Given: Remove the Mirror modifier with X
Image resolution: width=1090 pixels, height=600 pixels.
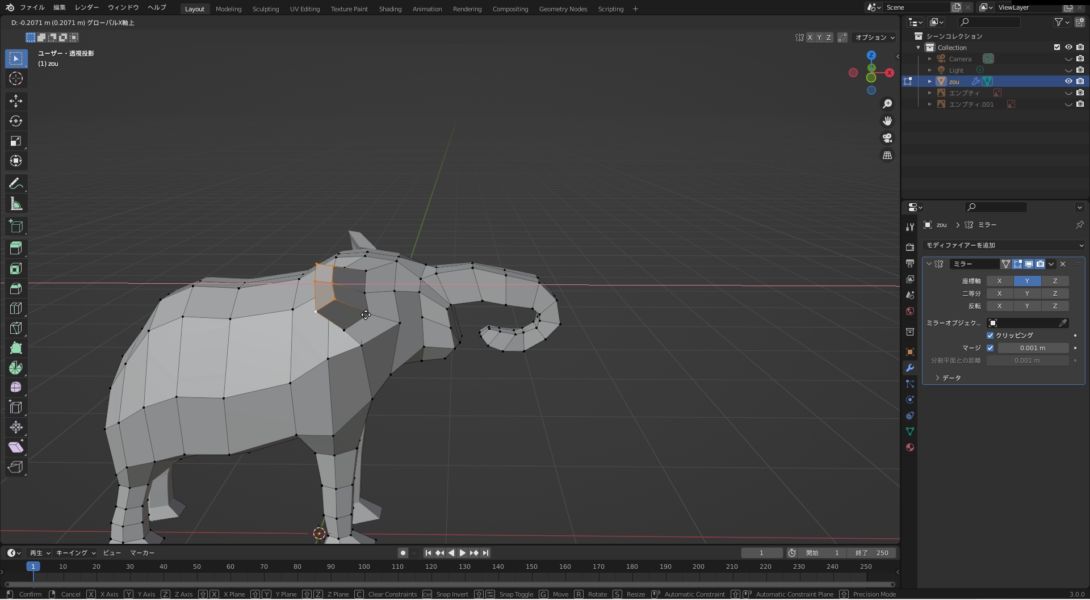Looking at the screenshot, I should (1062, 264).
